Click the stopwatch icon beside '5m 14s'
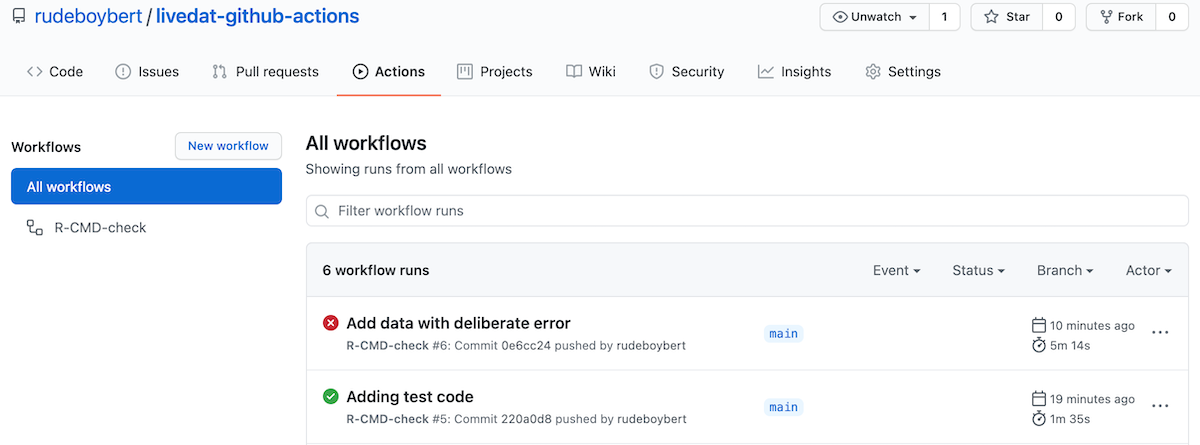The image size is (1200, 445). click(x=1039, y=345)
